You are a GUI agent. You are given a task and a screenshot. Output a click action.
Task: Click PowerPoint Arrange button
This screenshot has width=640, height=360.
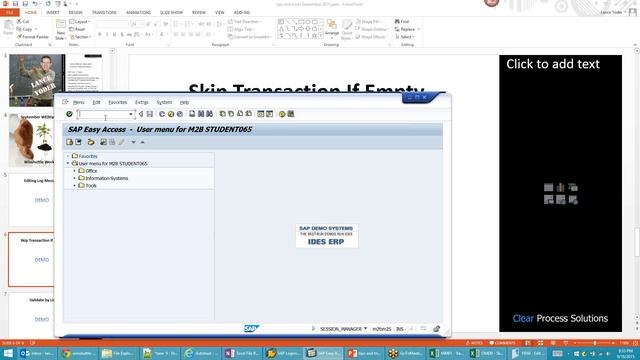[x=332, y=28]
